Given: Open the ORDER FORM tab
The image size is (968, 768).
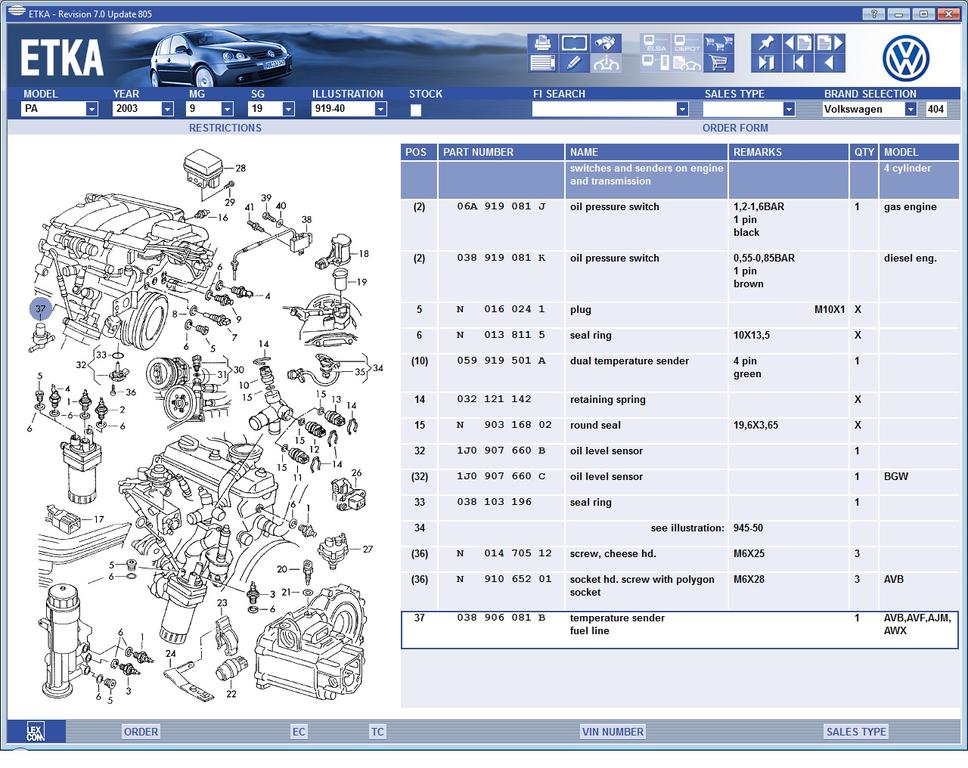Looking at the screenshot, I should click(x=735, y=128).
